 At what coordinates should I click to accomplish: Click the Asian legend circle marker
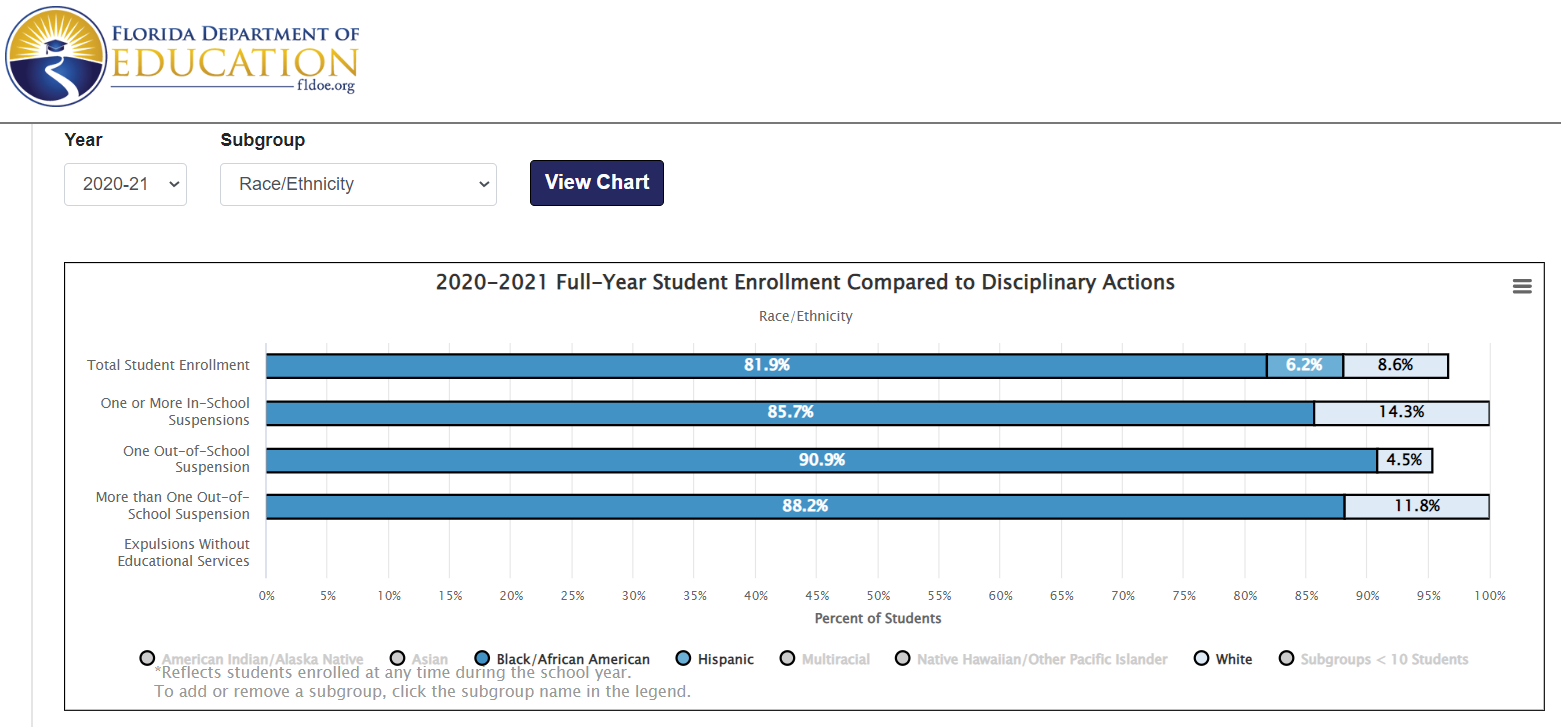coord(397,659)
